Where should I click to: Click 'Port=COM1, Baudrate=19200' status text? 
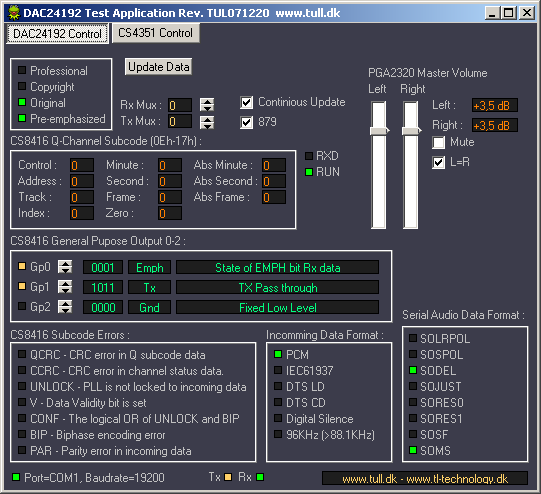94,478
